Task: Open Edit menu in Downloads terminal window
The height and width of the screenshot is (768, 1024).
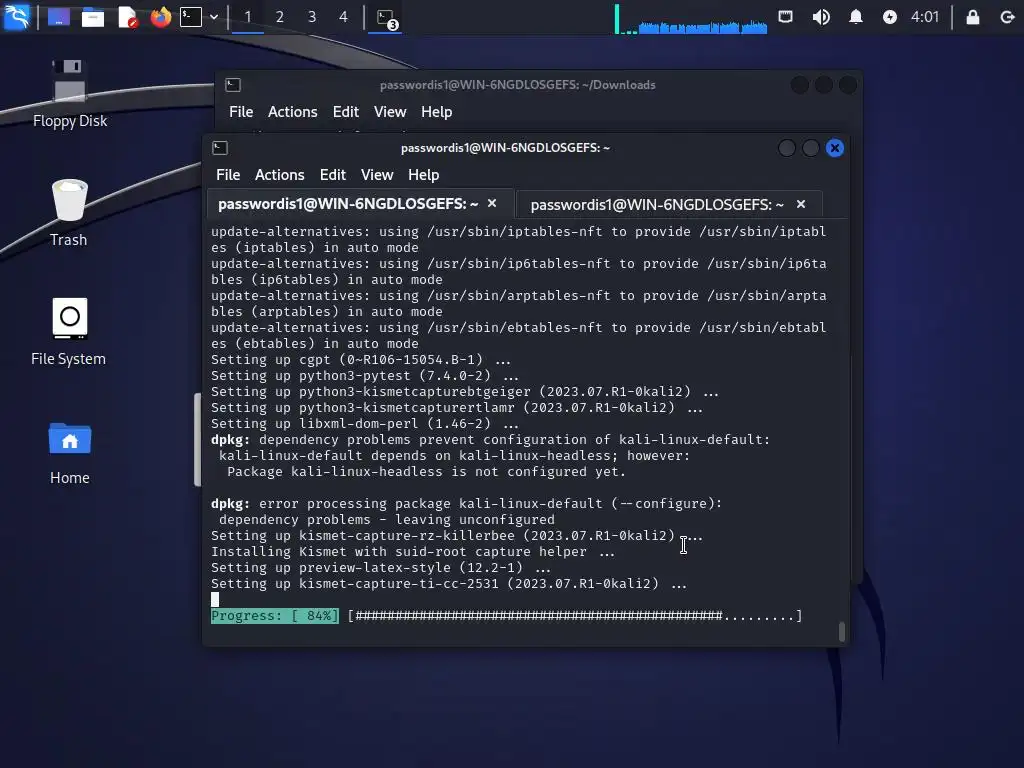Action: coord(345,112)
